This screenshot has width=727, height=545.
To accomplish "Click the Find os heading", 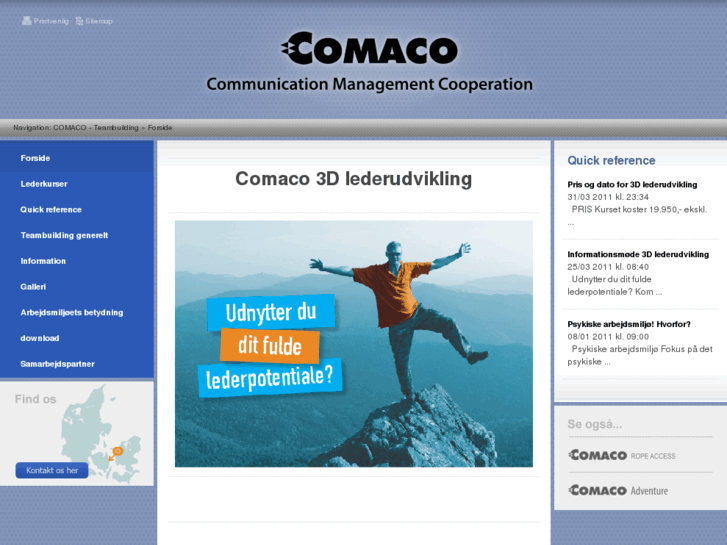I will point(35,399).
